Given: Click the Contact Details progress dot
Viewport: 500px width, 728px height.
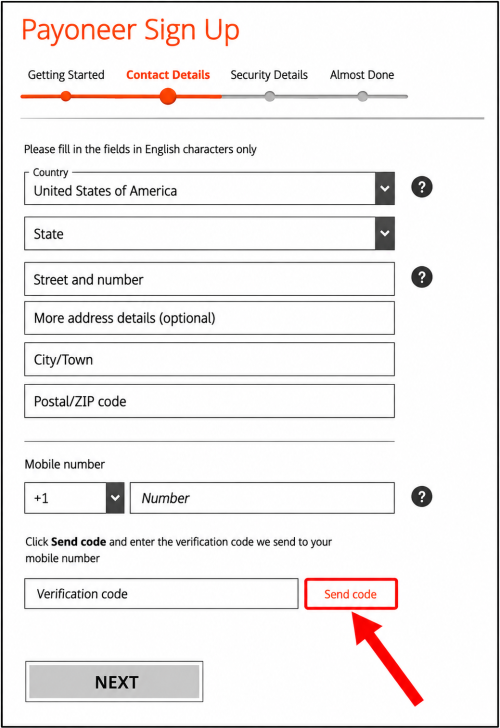Looking at the screenshot, I should [168, 97].
